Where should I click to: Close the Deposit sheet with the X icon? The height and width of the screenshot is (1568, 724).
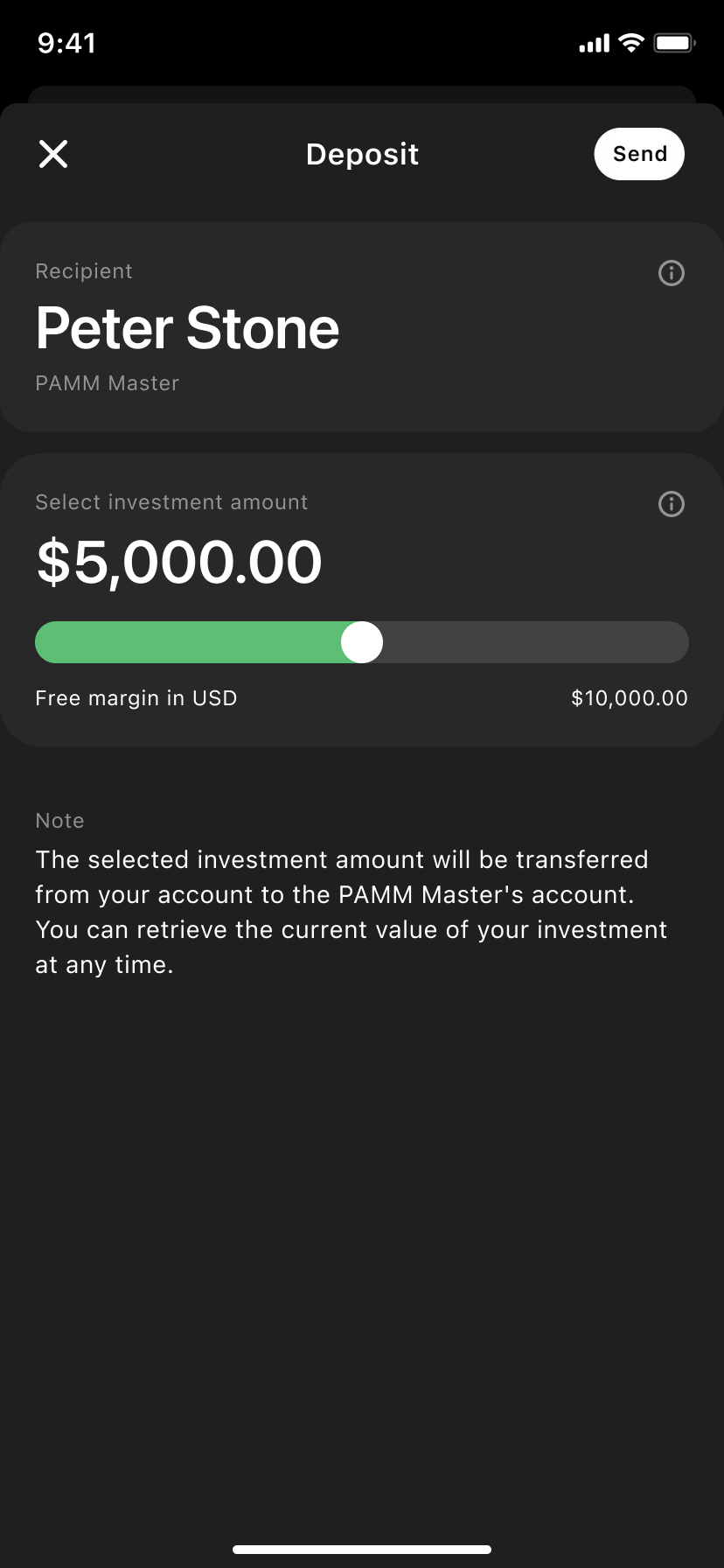(53, 154)
